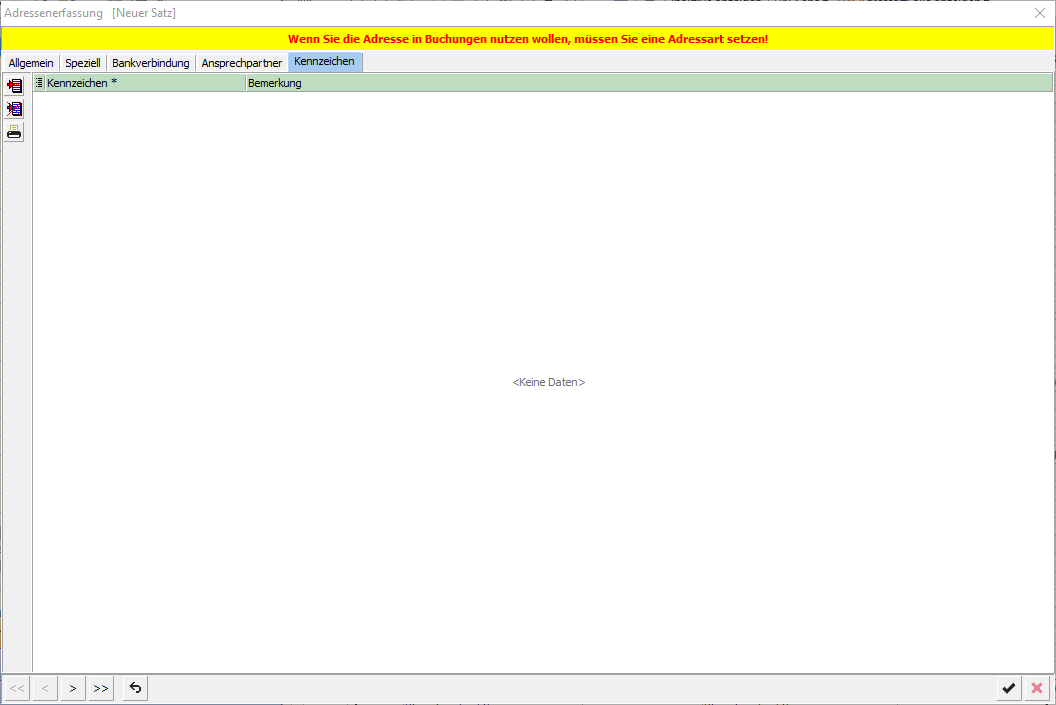1056x705 pixels.
Task: Click the empty Keine Daten grid area
Action: click(x=548, y=382)
